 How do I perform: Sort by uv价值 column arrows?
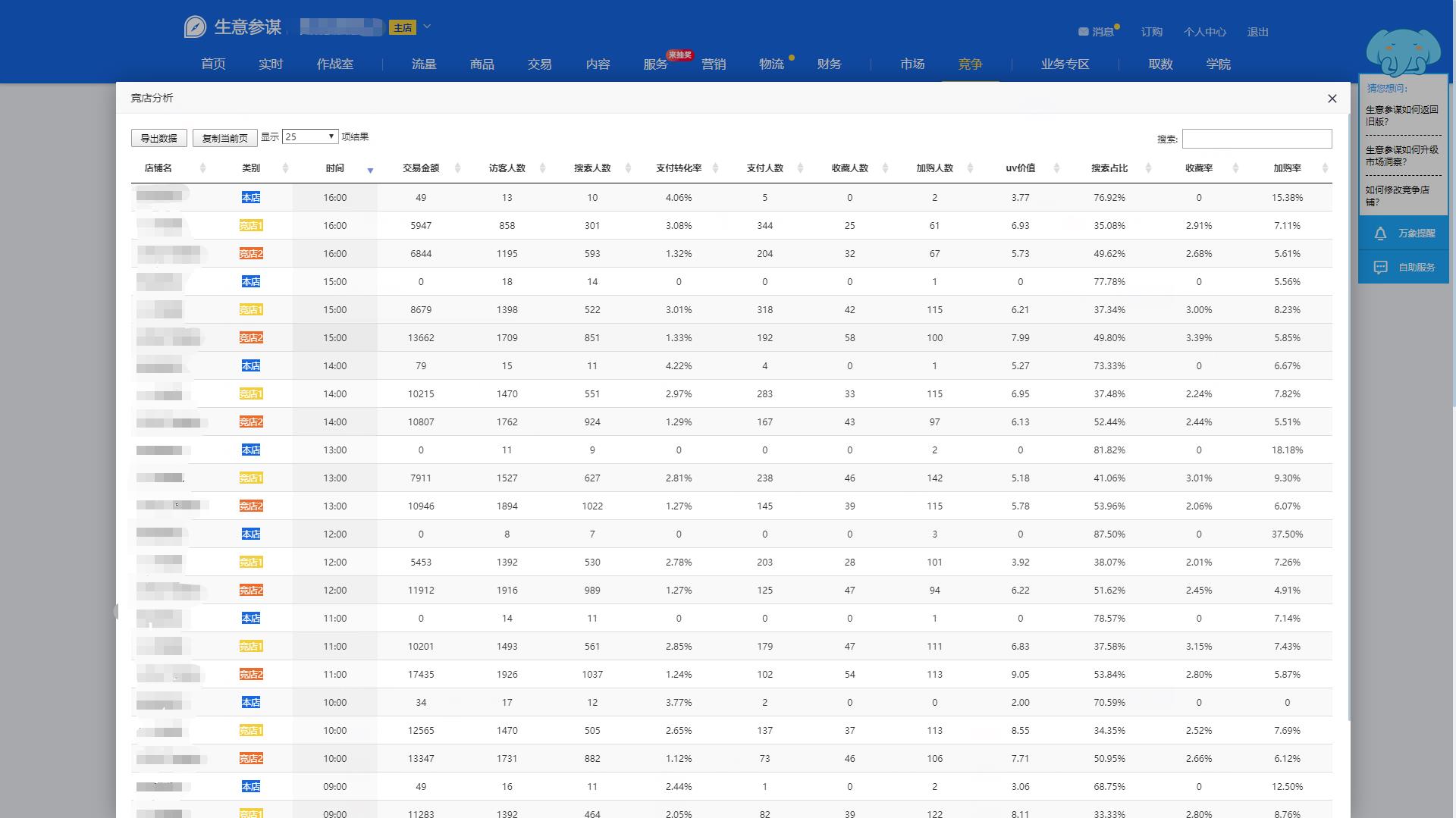pos(1056,168)
